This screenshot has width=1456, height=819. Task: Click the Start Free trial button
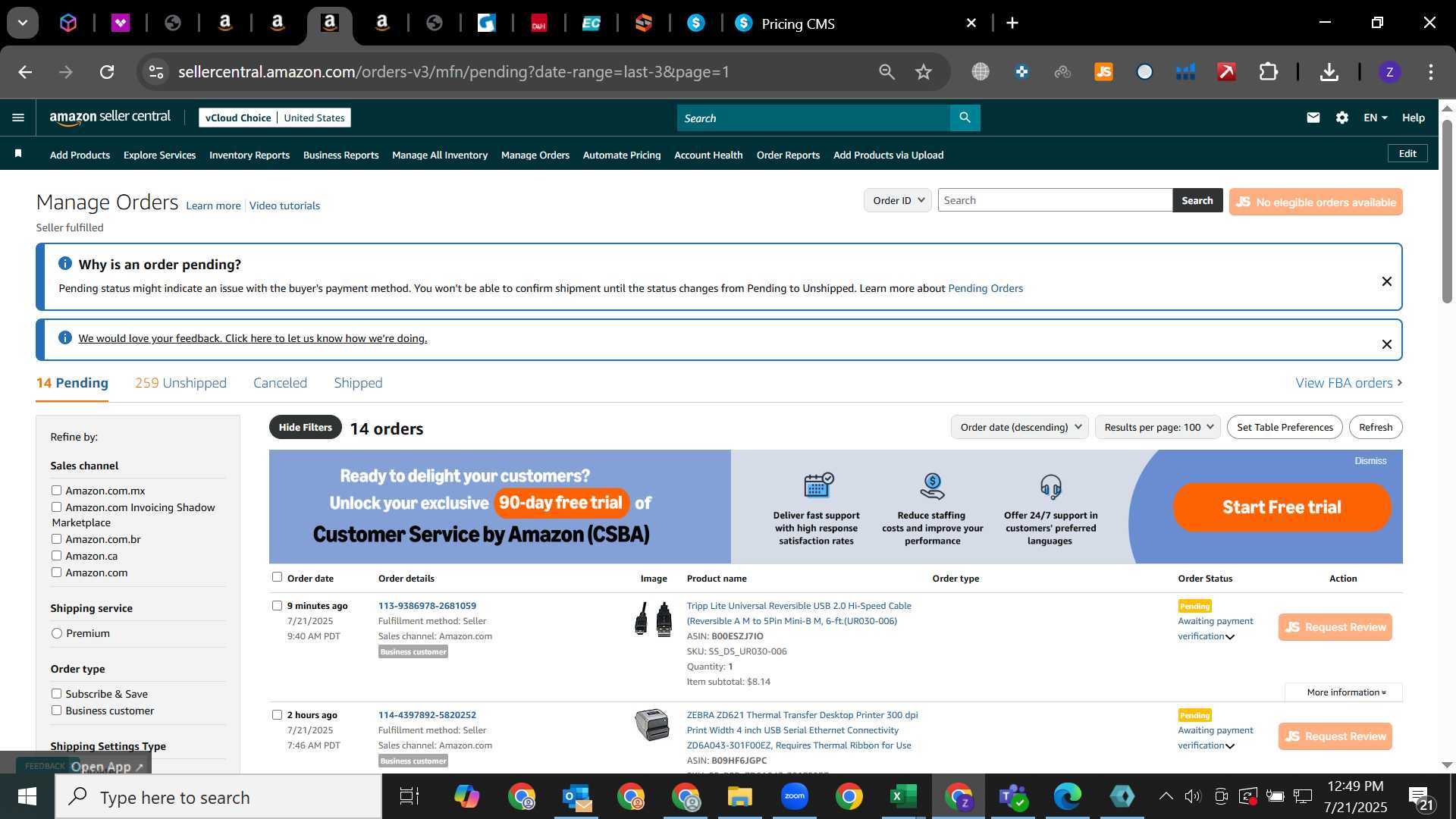click(1282, 507)
